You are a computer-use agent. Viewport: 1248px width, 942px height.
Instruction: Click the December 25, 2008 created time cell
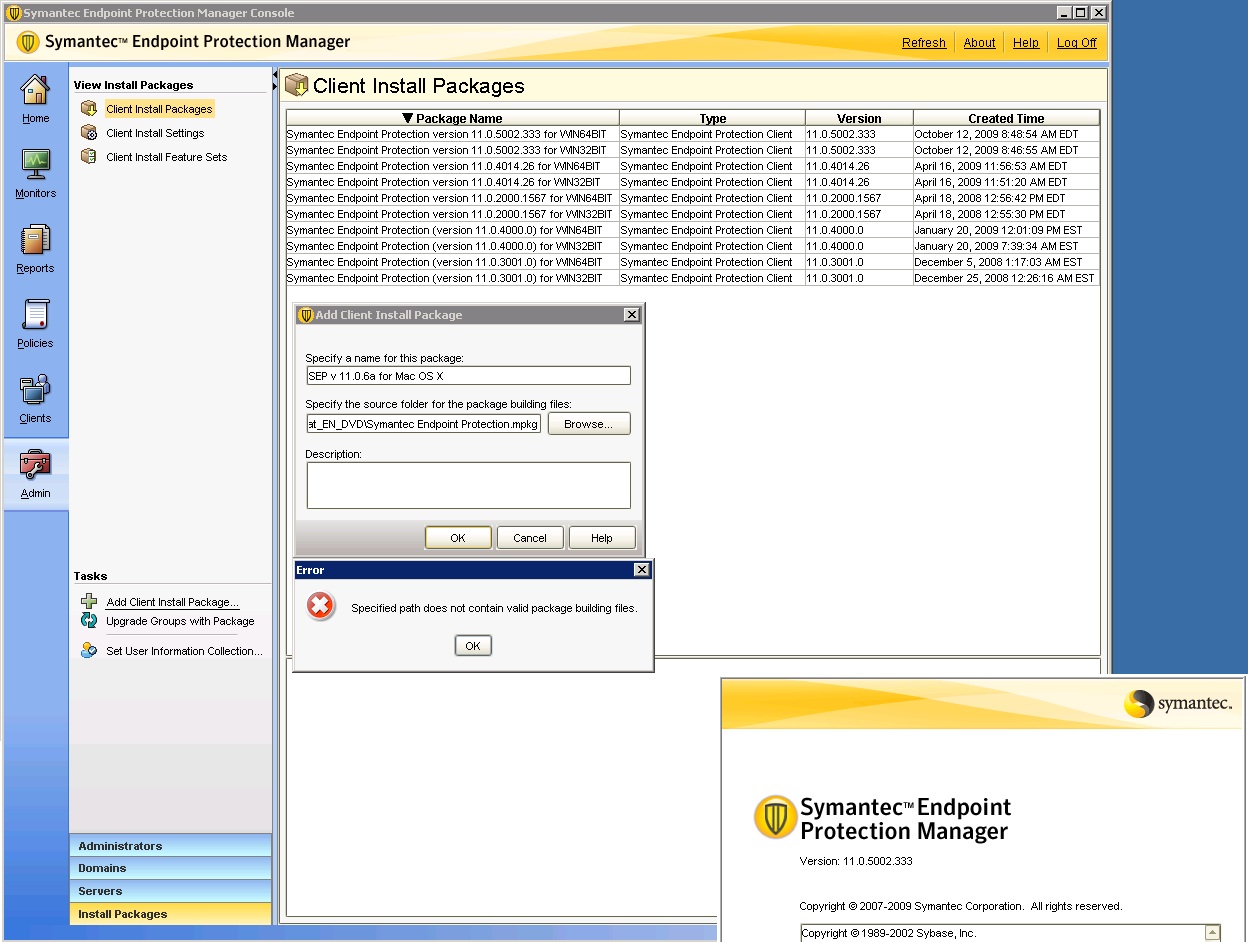tap(1006, 278)
